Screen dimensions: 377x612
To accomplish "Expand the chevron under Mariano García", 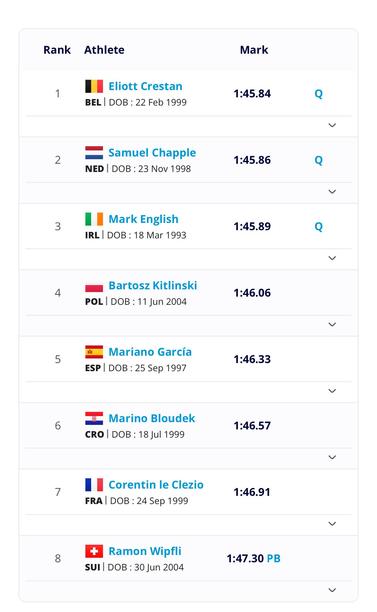I will tap(332, 391).
